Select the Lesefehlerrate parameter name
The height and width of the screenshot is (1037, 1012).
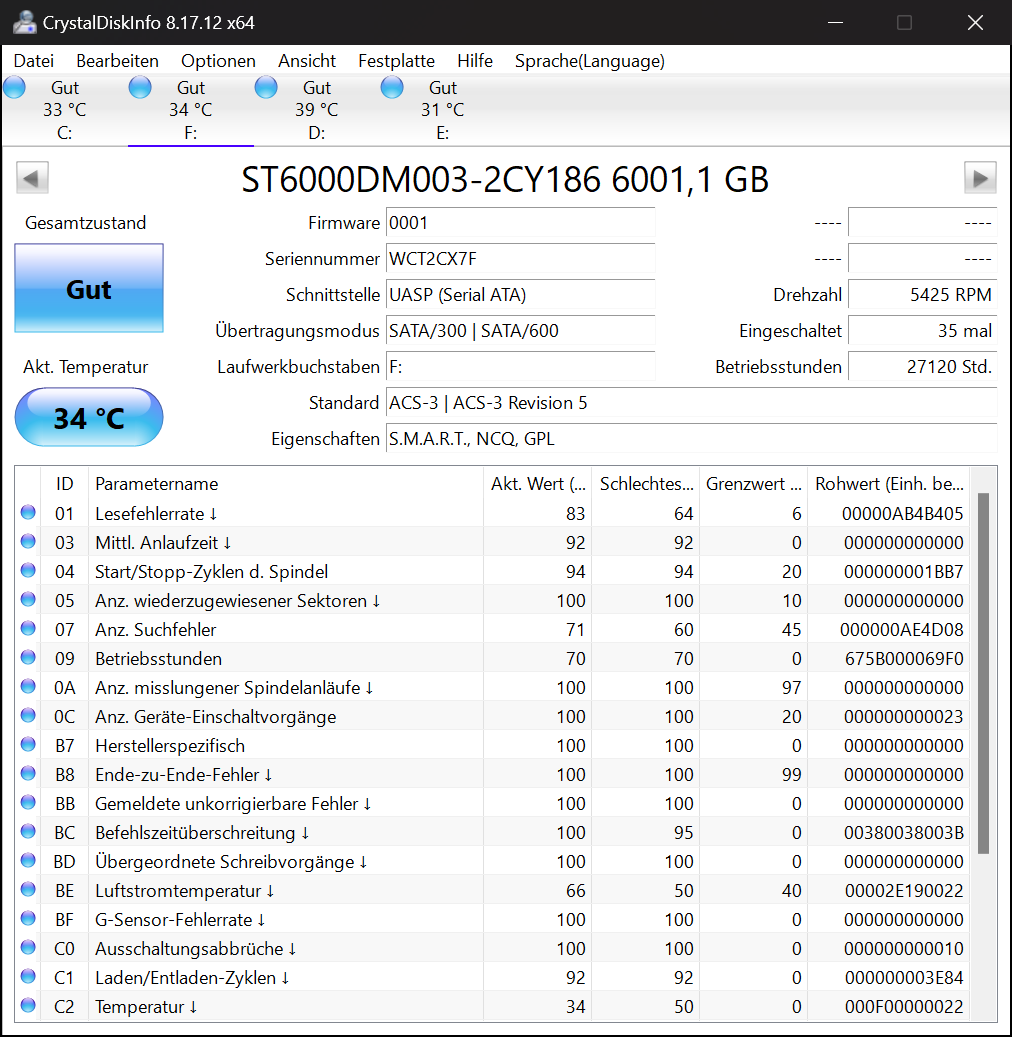tap(156, 514)
